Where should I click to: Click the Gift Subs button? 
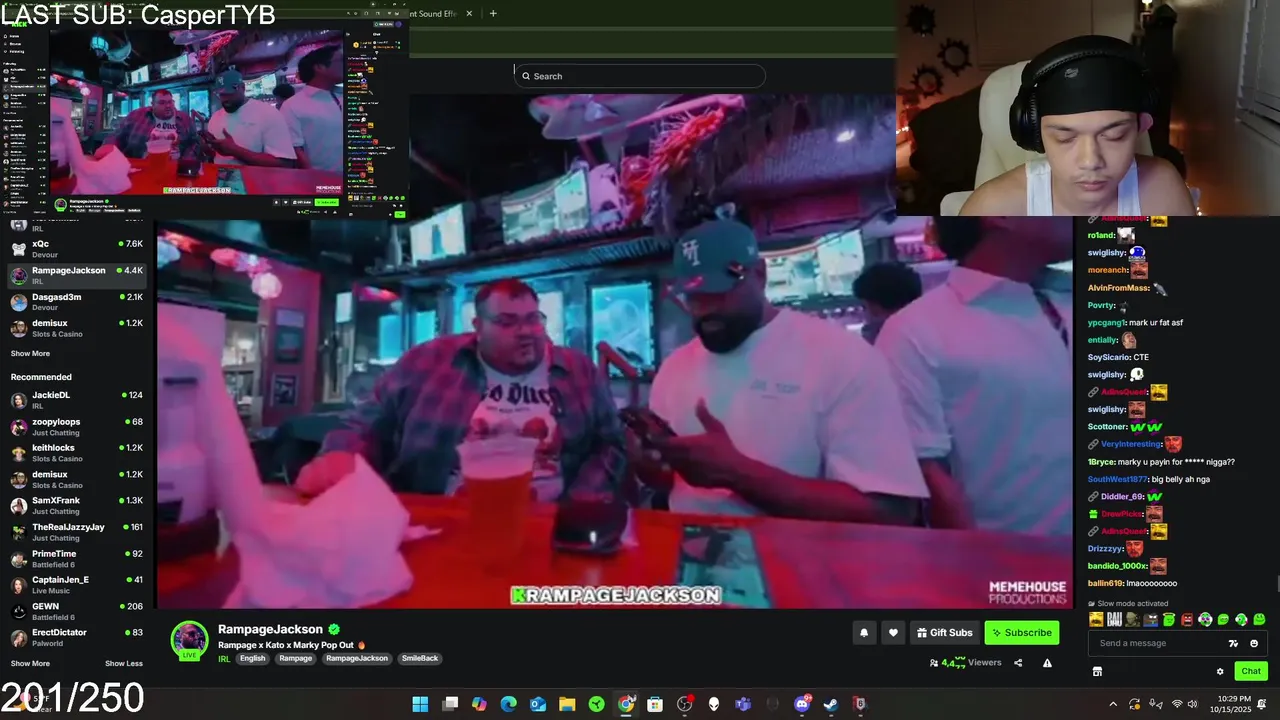[945, 633]
